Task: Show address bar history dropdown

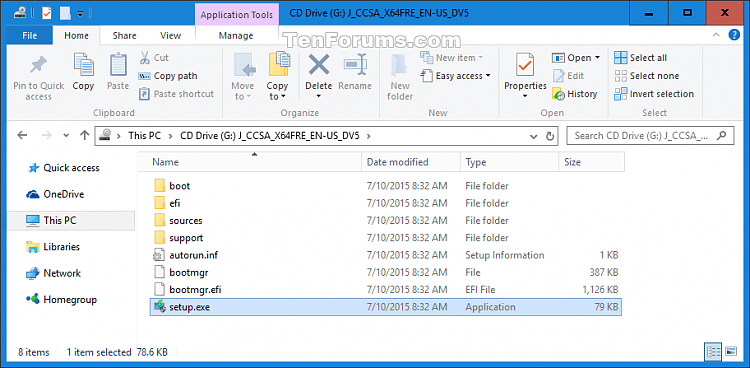Action: tap(534, 136)
